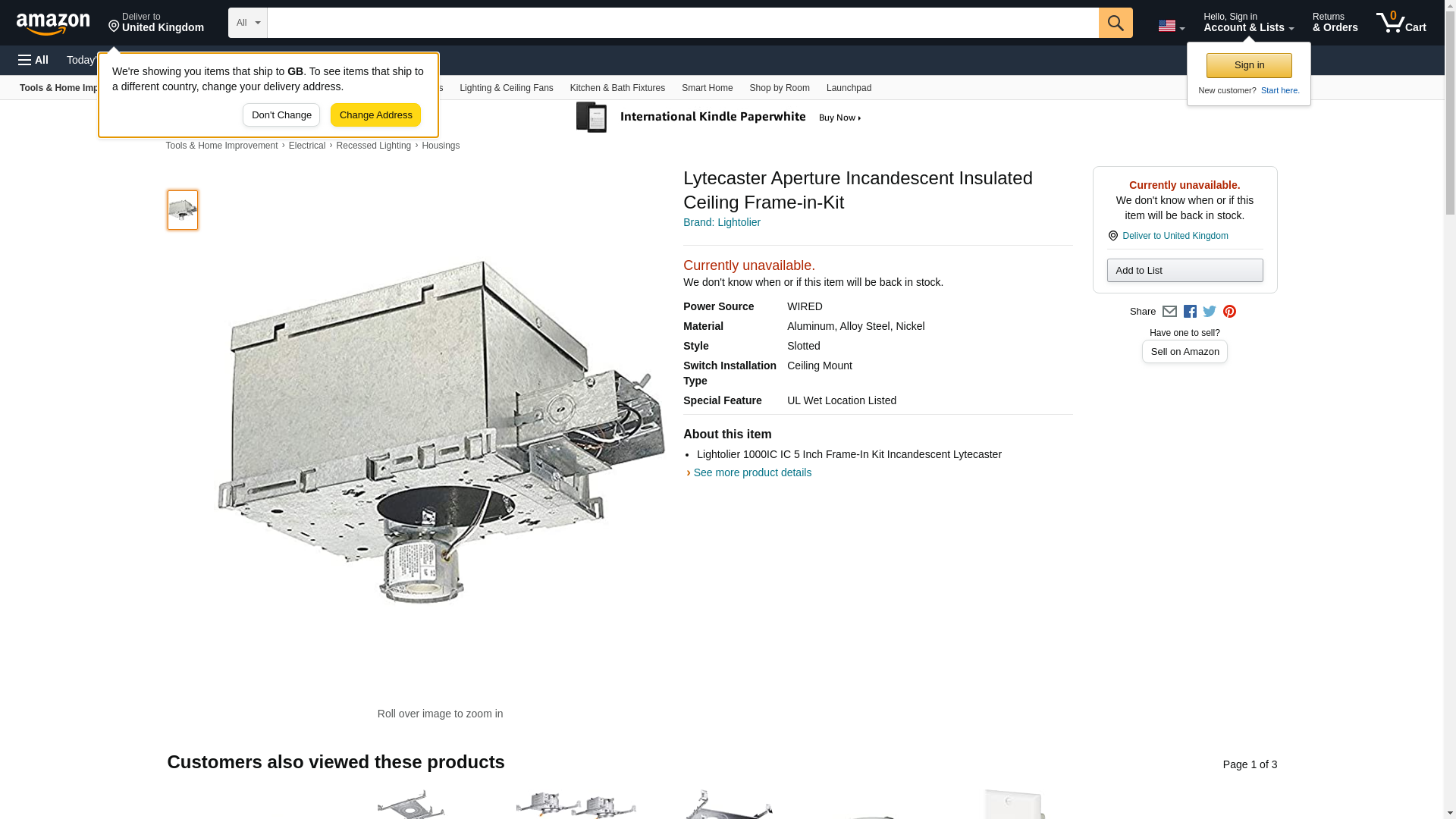The width and height of the screenshot is (1456, 819).
Task: Click the Brand: Lightolier link
Action: (721, 222)
